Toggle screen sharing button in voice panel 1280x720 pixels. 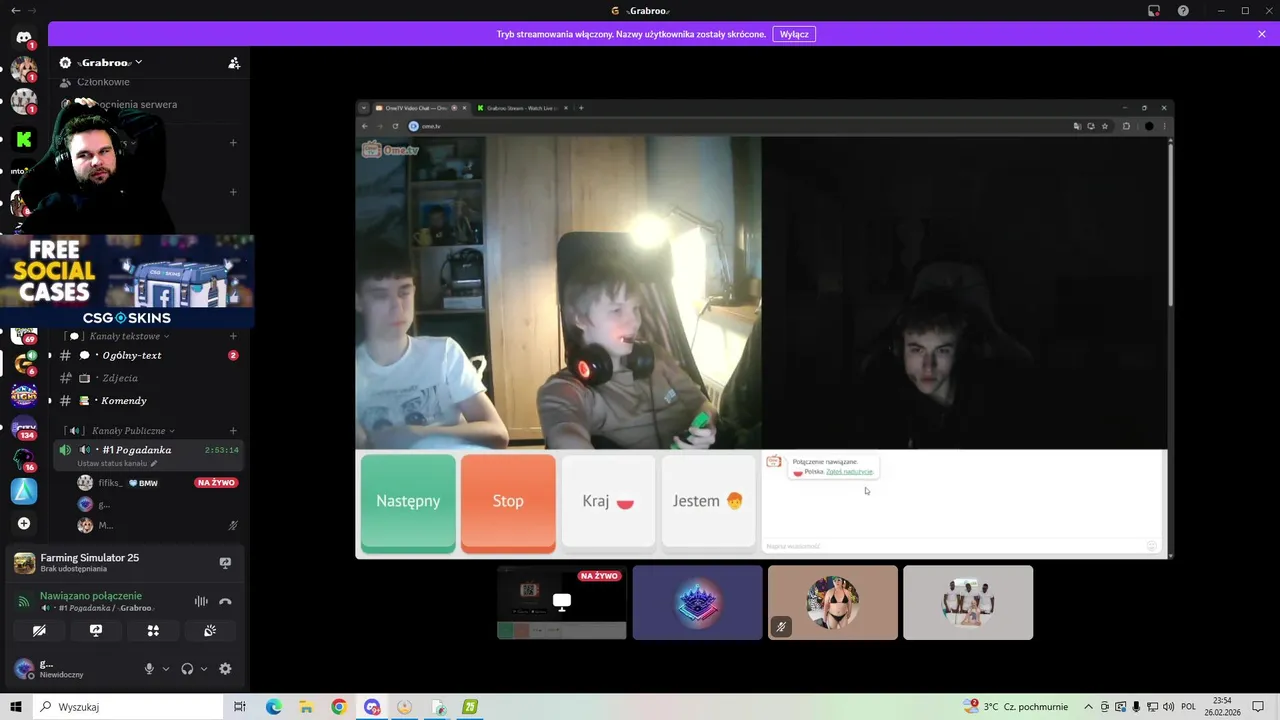[x=96, y=631]
